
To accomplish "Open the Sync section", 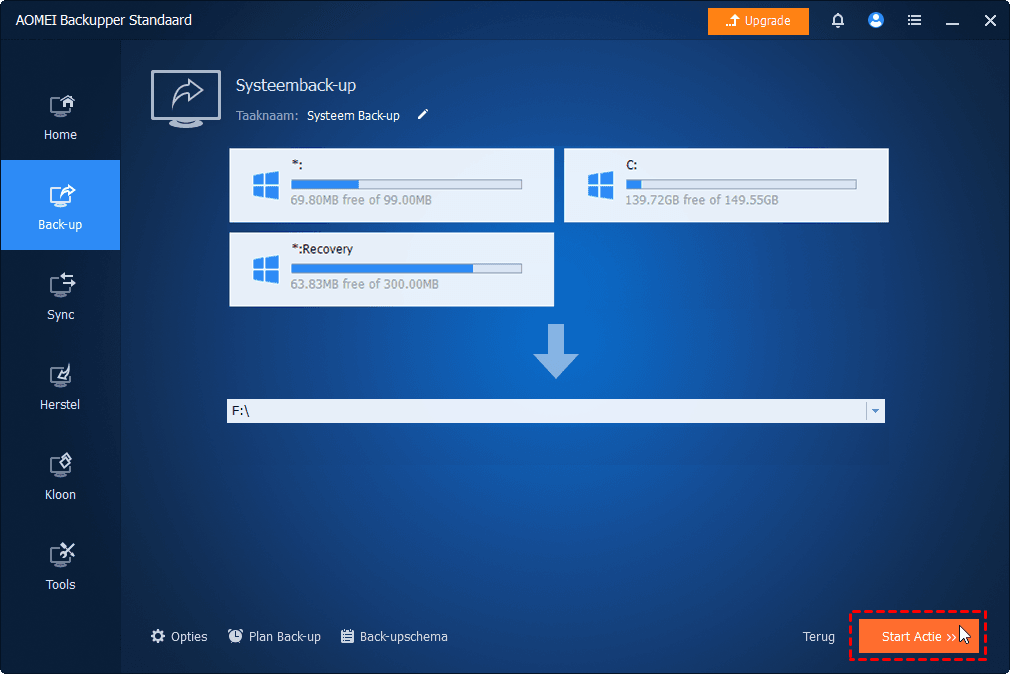I will (61, 296).
